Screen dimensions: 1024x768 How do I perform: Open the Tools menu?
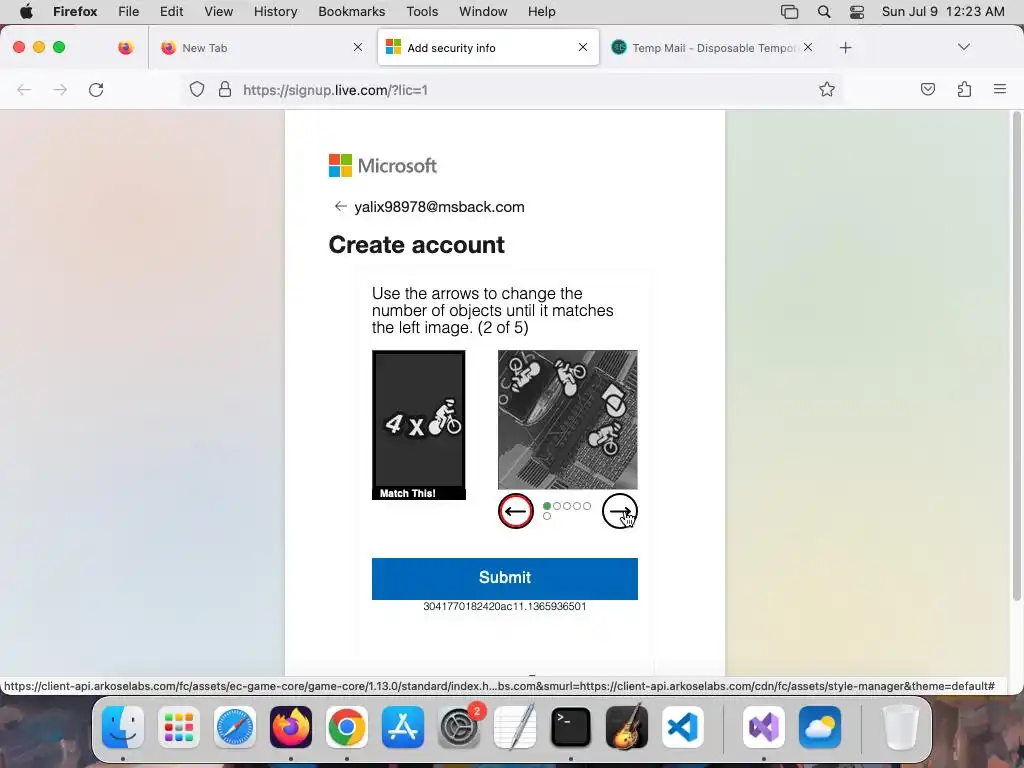(x=422, y=12)
